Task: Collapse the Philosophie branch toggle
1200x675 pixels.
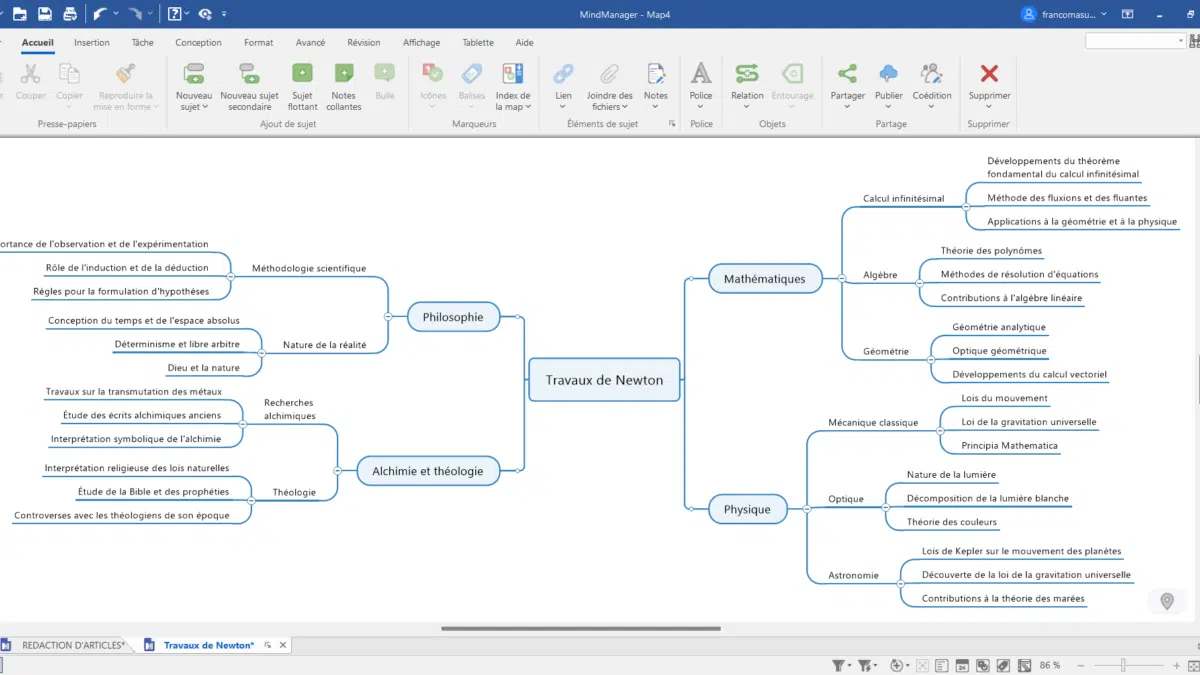Action: tap(388, 317)
